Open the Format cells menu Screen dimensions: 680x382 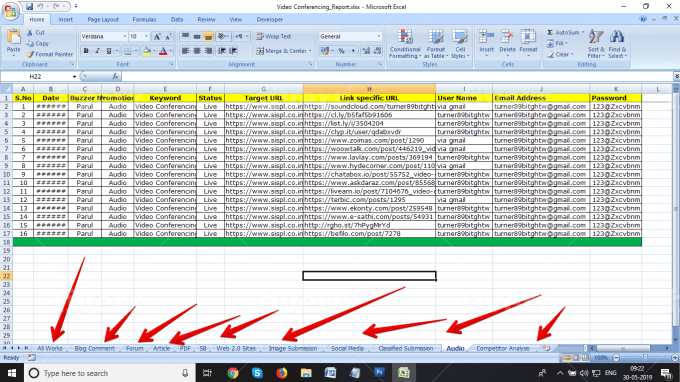coord(528,43)
